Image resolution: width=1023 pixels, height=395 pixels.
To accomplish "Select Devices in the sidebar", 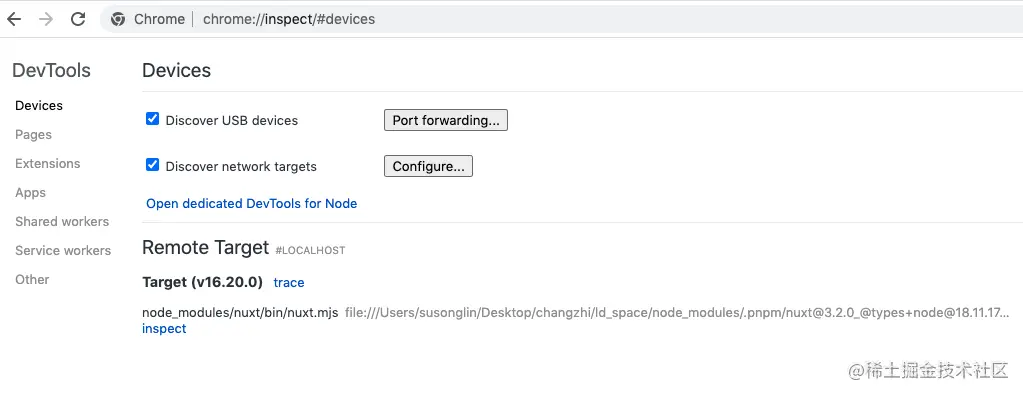I will (39, 106).
